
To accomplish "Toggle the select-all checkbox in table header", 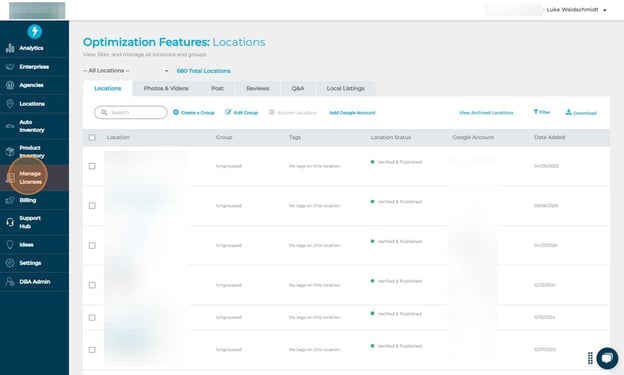I will [92, 137].
